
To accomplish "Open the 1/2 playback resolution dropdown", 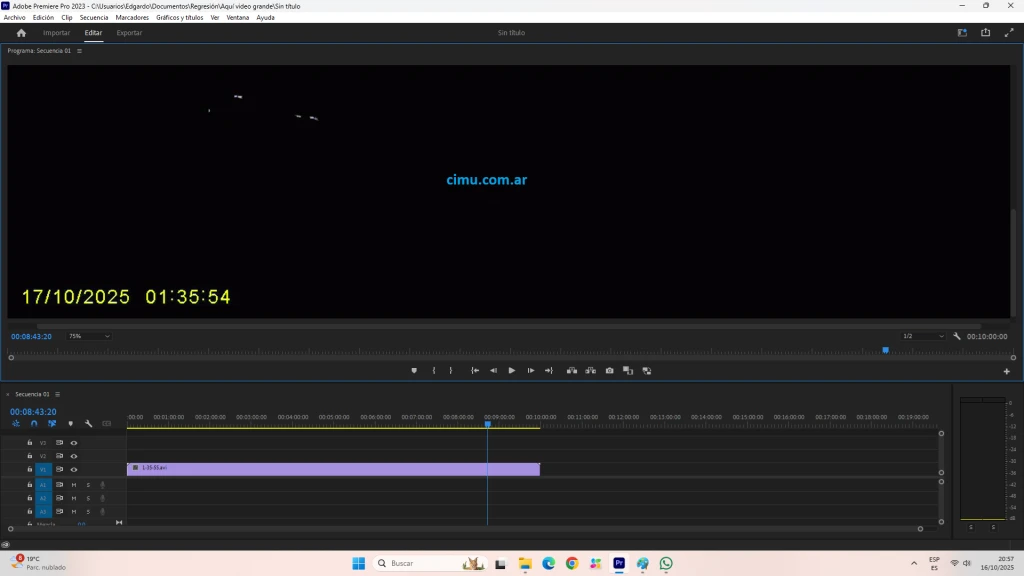I will [x=922, y=336].
